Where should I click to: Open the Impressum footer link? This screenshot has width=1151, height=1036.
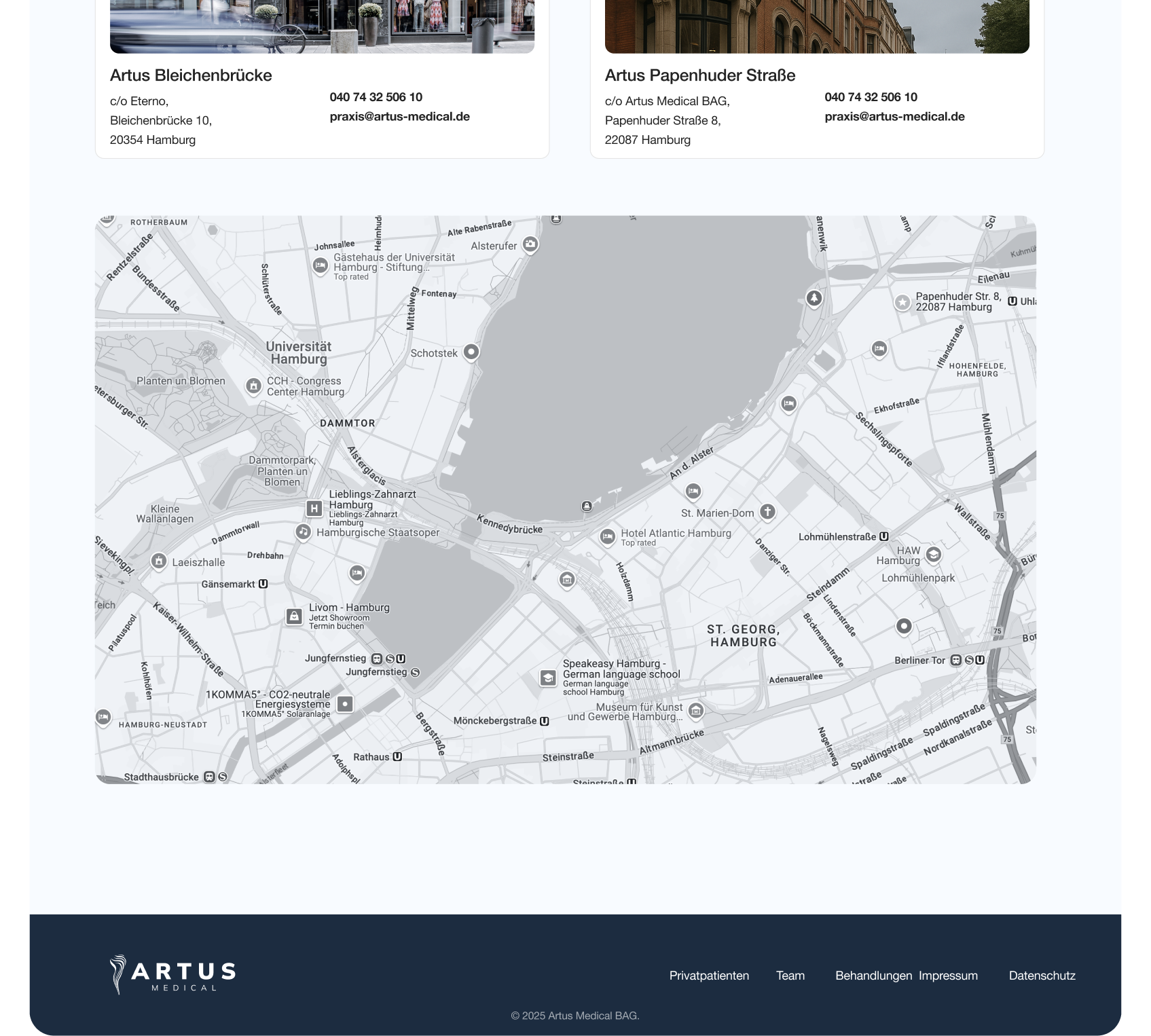(x=949, y=976)
